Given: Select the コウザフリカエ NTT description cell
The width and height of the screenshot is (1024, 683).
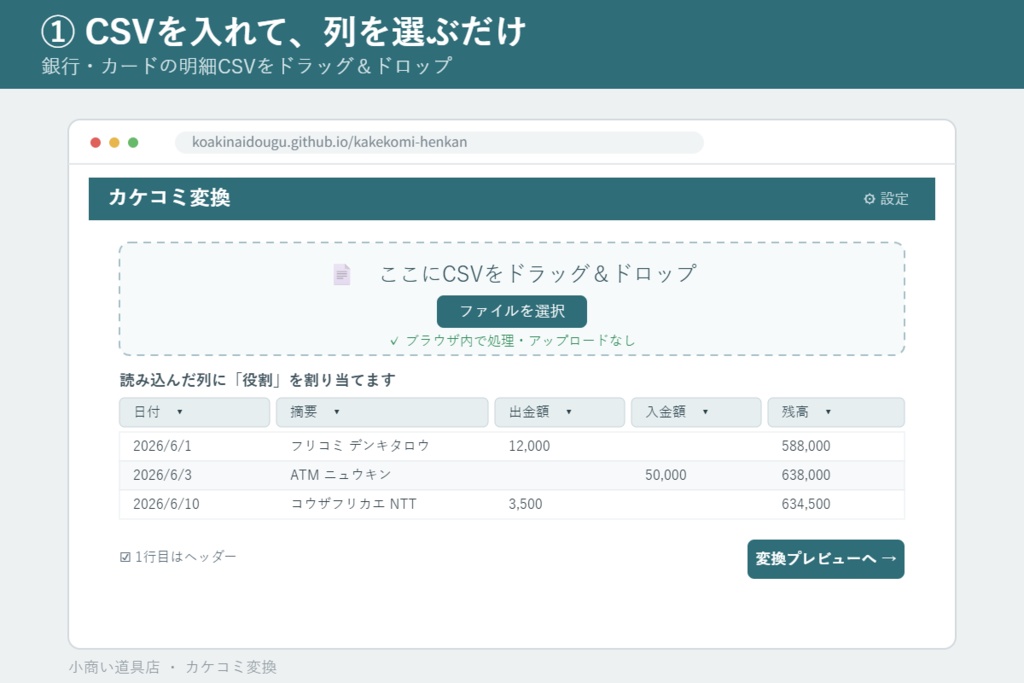Looking at the screenshot, I should pyautogui.click(x=353, y=504).
